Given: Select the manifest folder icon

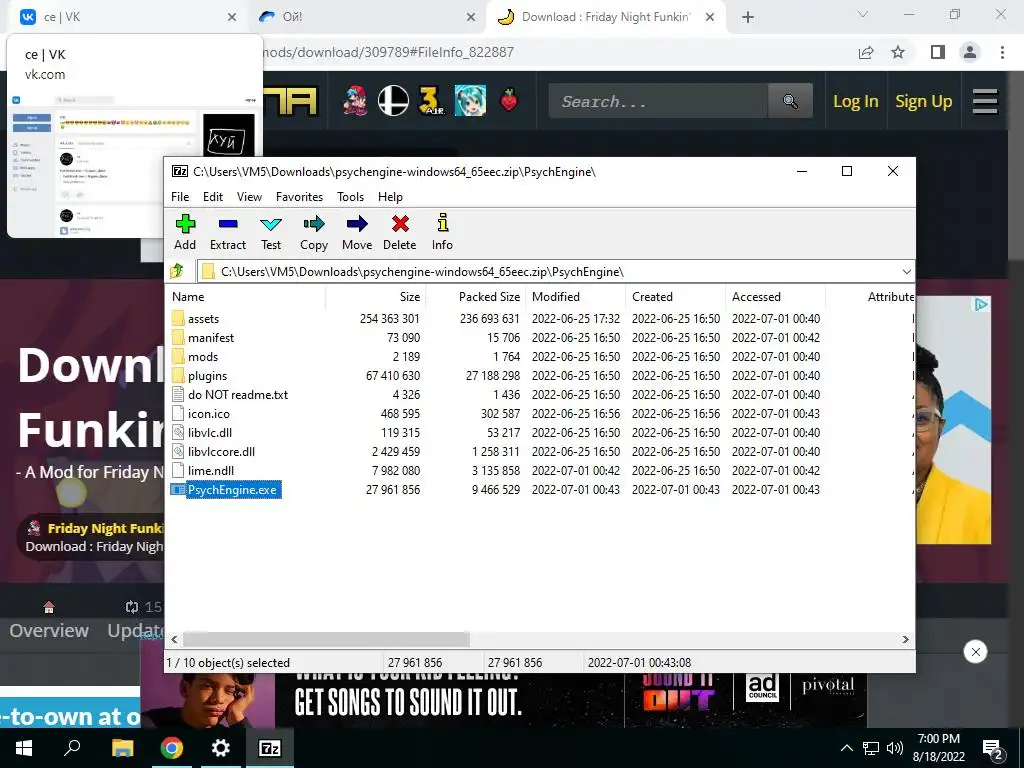Looking at the screenshot, I should (178, 338).
